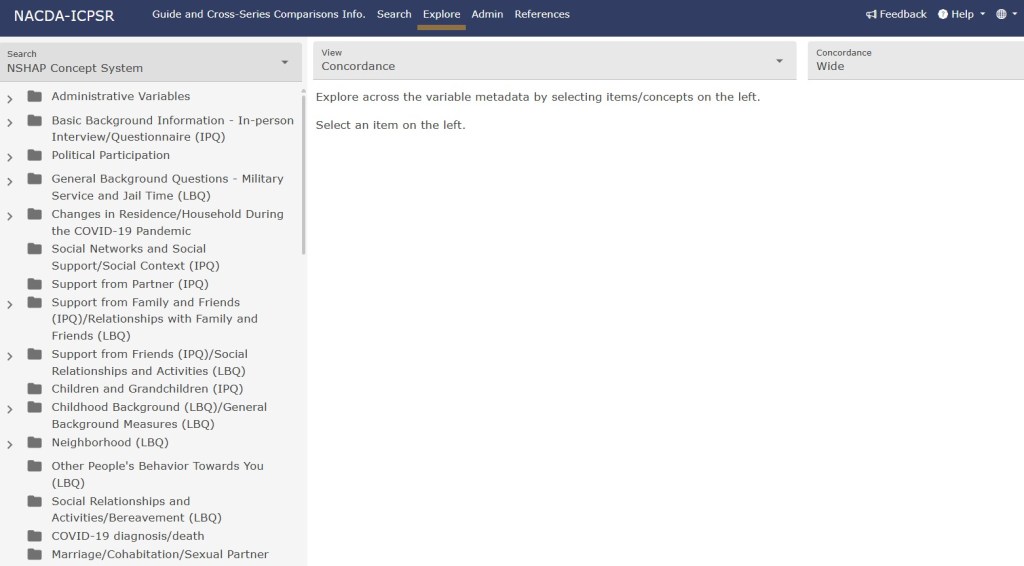Click the NACDA-ICPSR site title

pyautogui.click(x=64, y=16)
